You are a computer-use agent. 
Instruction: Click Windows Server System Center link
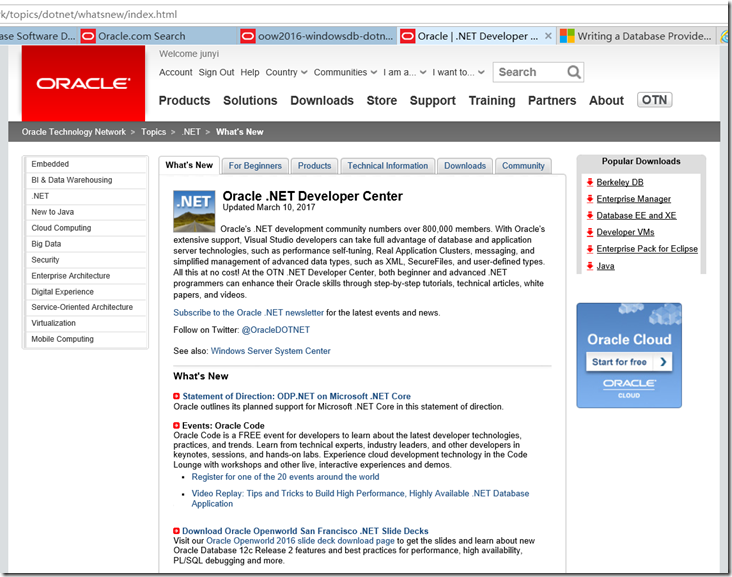[x=270, y=351]
